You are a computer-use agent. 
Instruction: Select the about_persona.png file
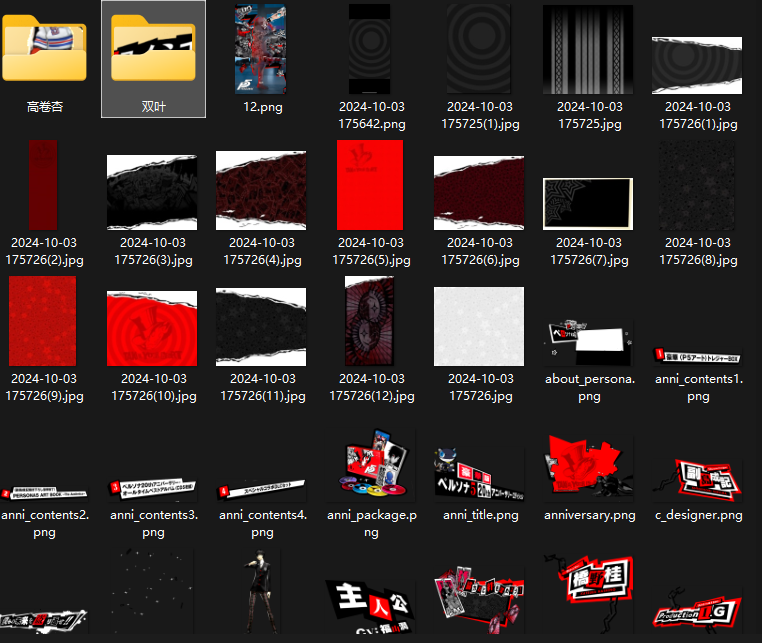(x=589, y=345)
